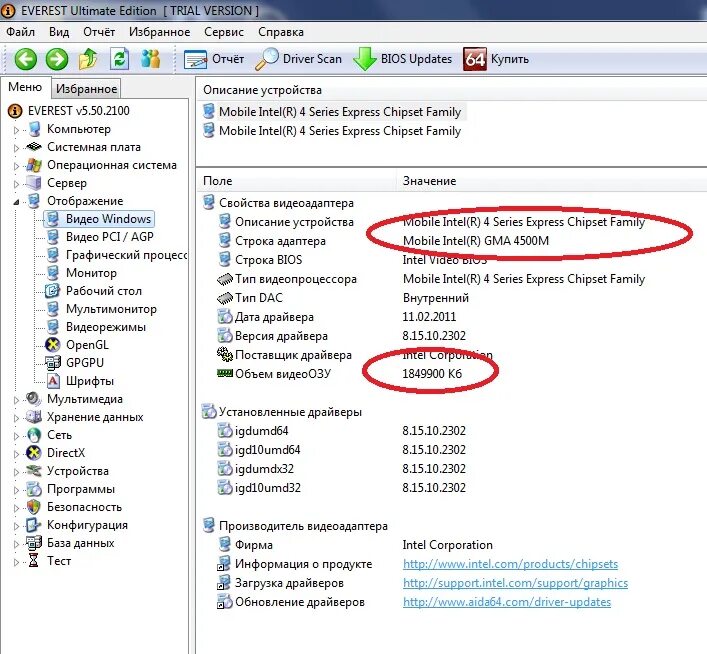Click the Шрифты fonts icon

click(x=53, y=381)
